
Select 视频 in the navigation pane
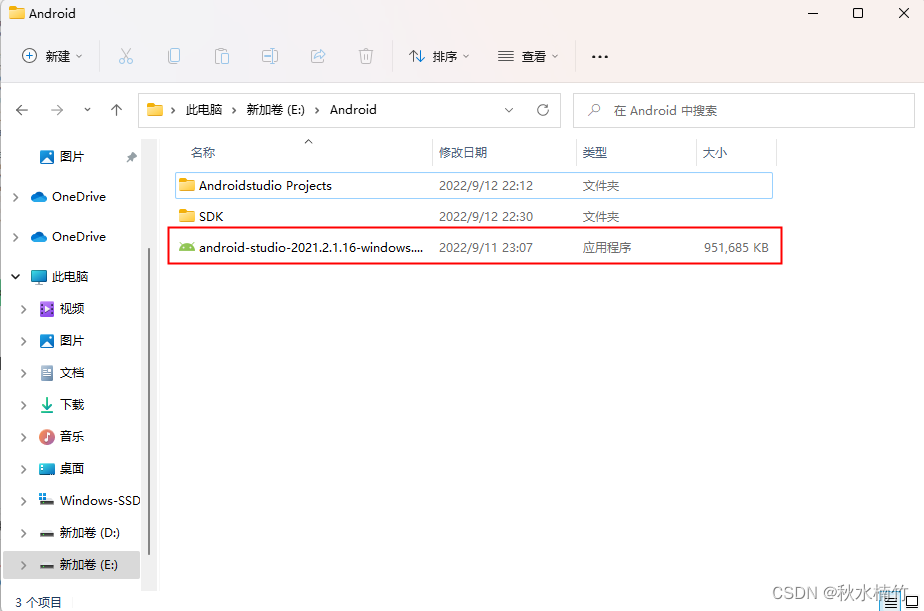pyautogui.click(x=72, y=309)
